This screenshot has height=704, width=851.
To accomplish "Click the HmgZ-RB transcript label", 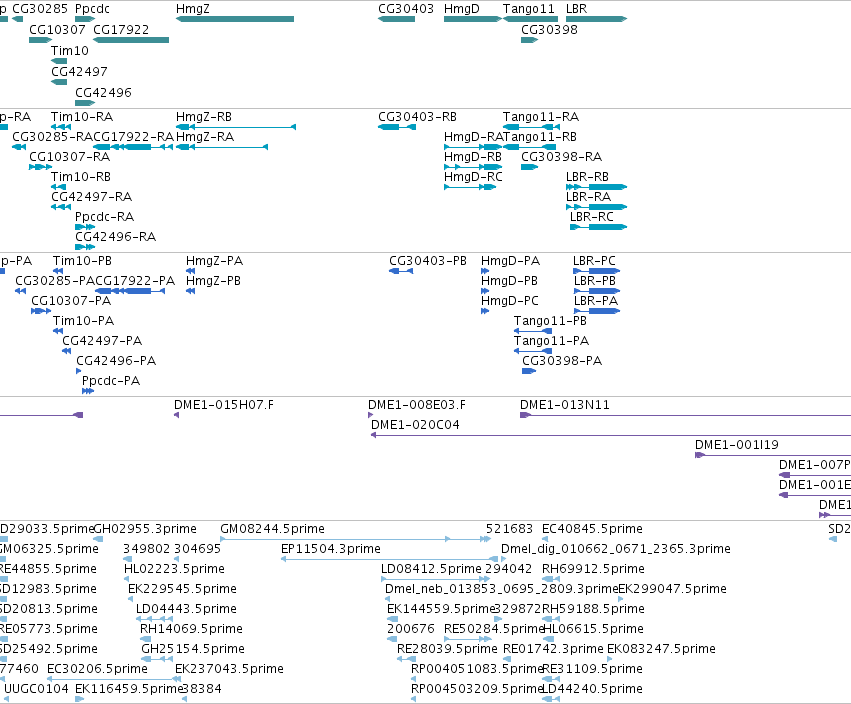I will 204,117.
